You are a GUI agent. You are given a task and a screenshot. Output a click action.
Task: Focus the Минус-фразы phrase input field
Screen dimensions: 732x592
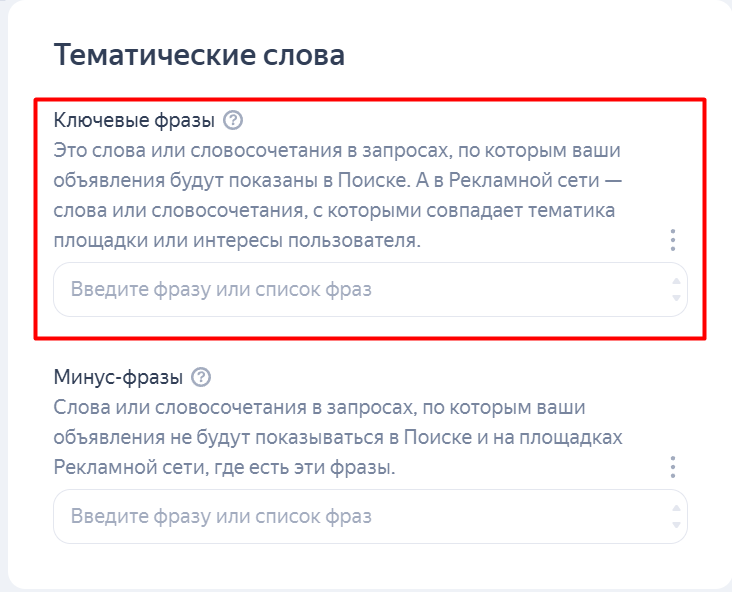click(x=370, y=516)
